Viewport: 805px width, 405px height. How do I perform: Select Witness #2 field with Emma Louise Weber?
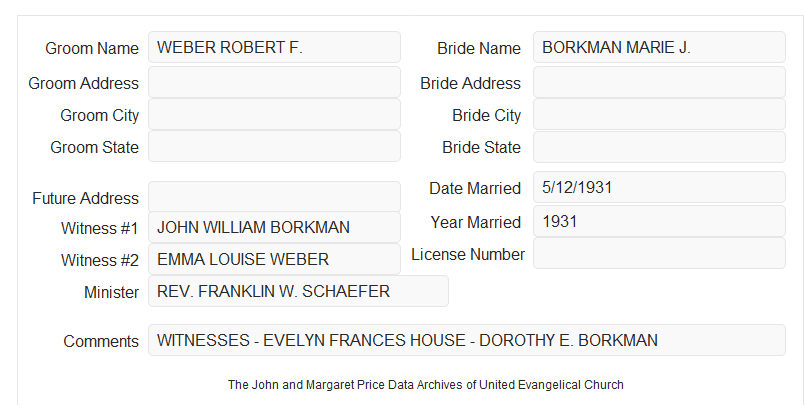click(x=274, y=259)
